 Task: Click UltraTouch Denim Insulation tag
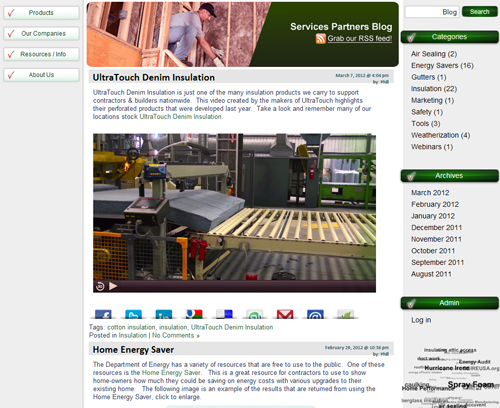tap(232, 327)
